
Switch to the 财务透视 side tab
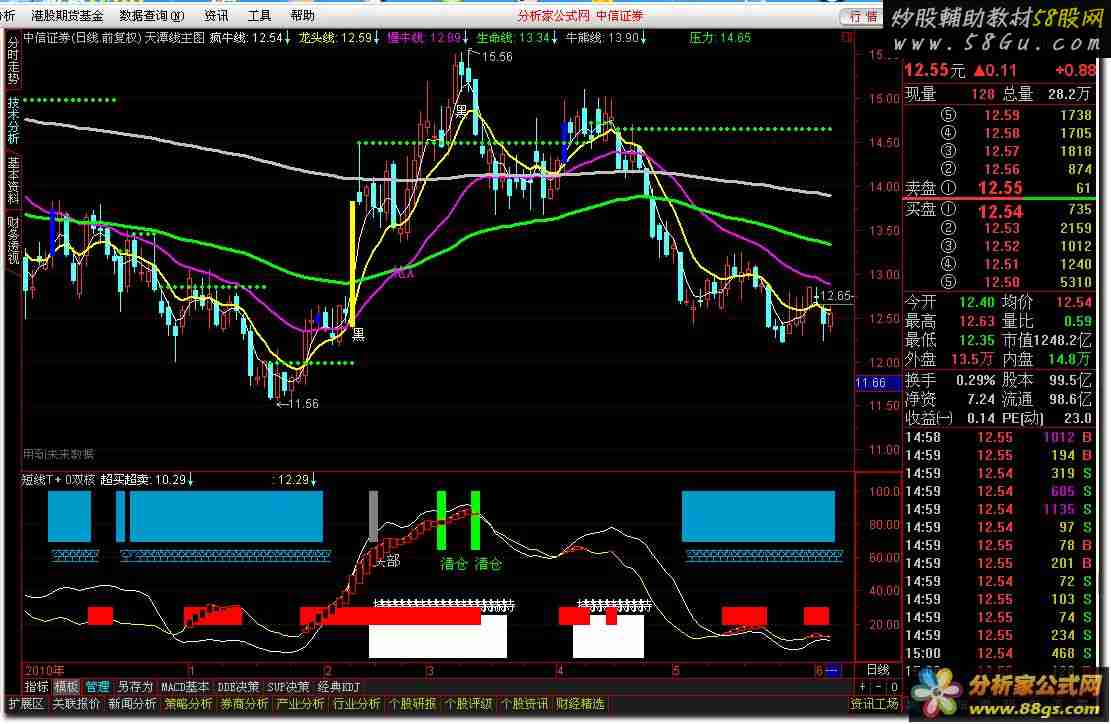[x=13, y=240]
